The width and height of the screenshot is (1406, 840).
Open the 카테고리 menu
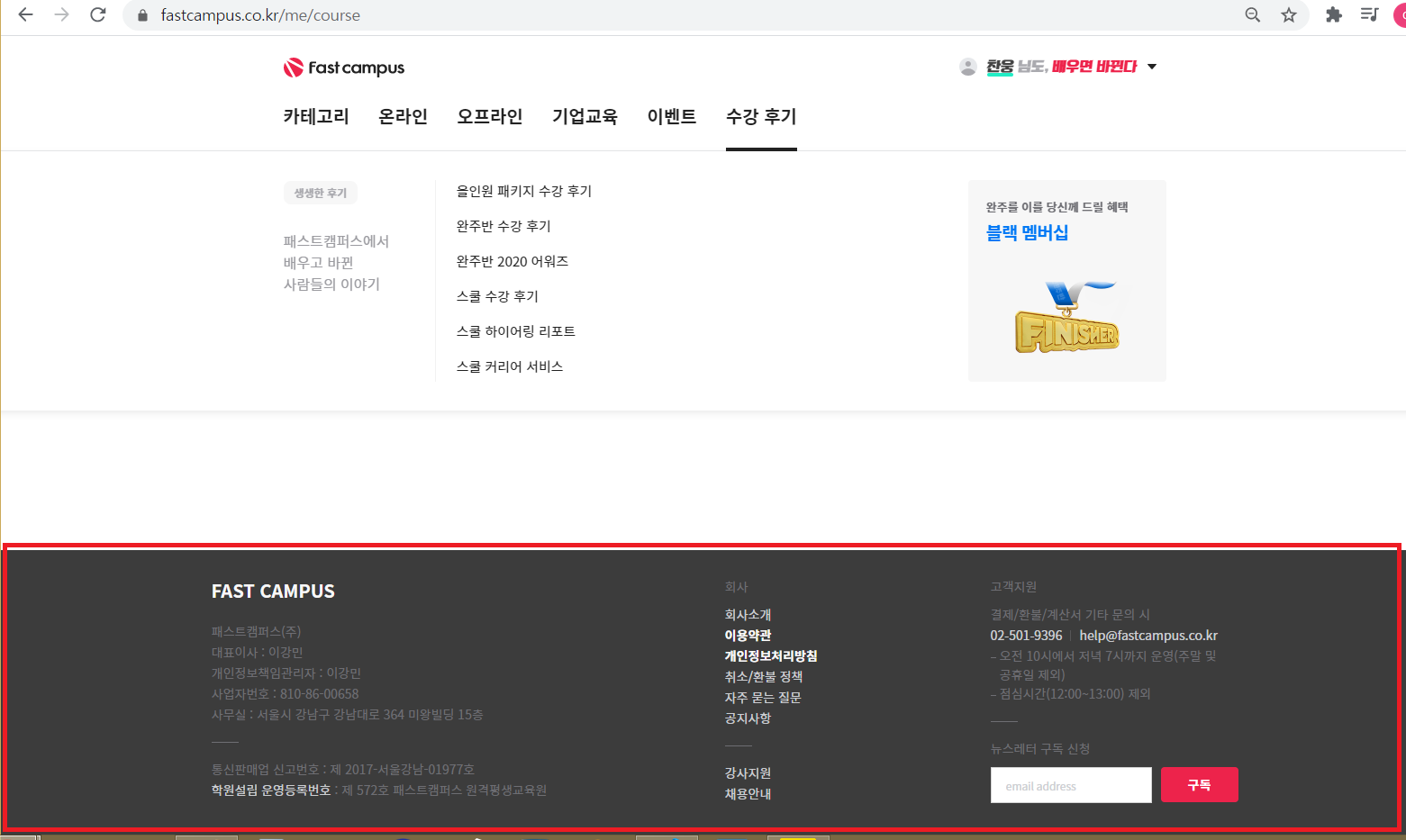tap(316, 116)
